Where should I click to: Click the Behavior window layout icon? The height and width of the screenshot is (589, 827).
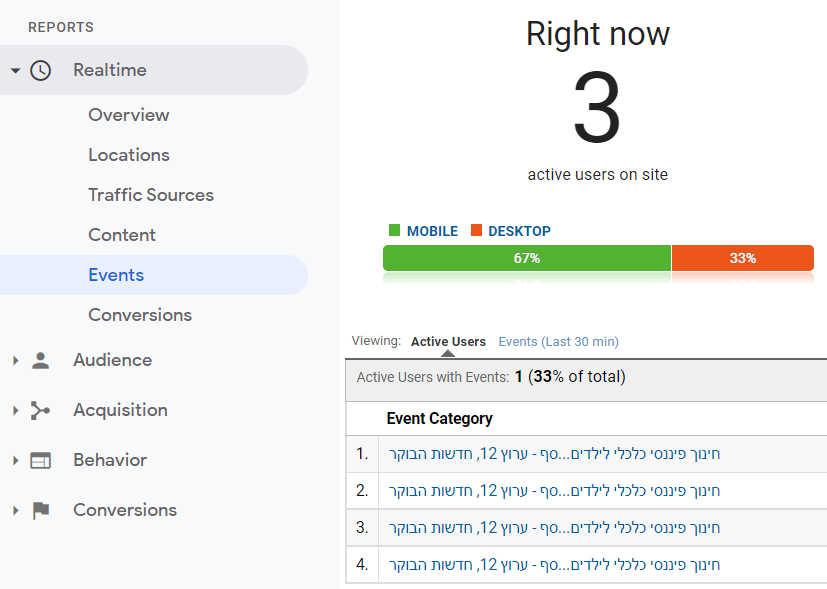(41, 460)
